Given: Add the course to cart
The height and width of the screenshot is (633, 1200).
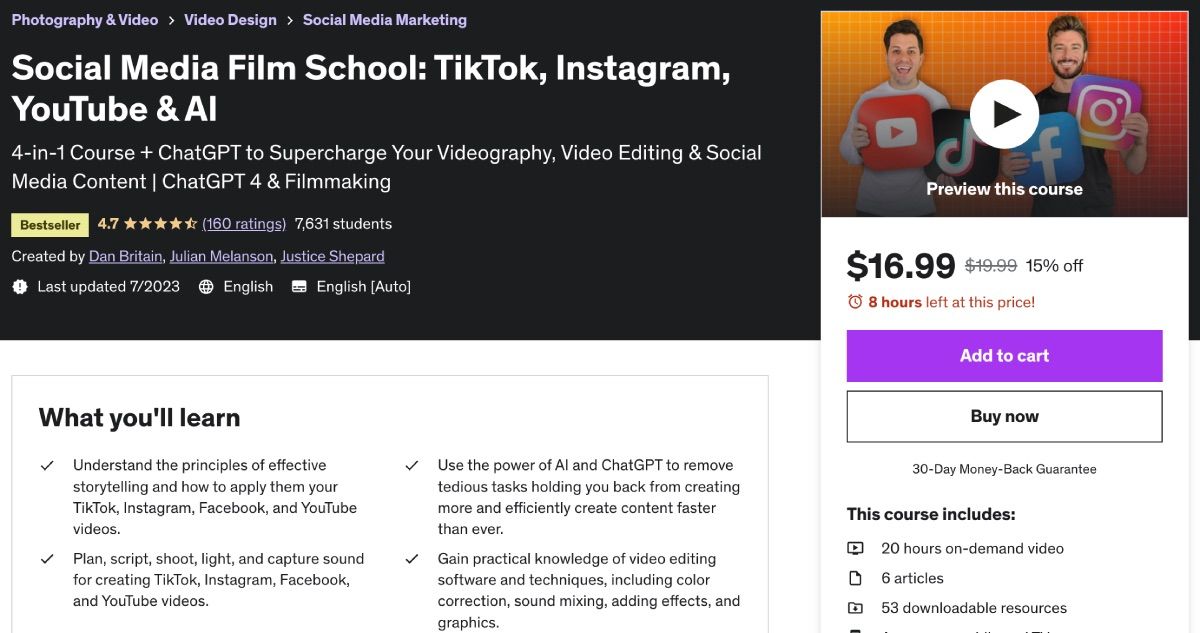Looking at the screenshot, I should click(1004, 355).
